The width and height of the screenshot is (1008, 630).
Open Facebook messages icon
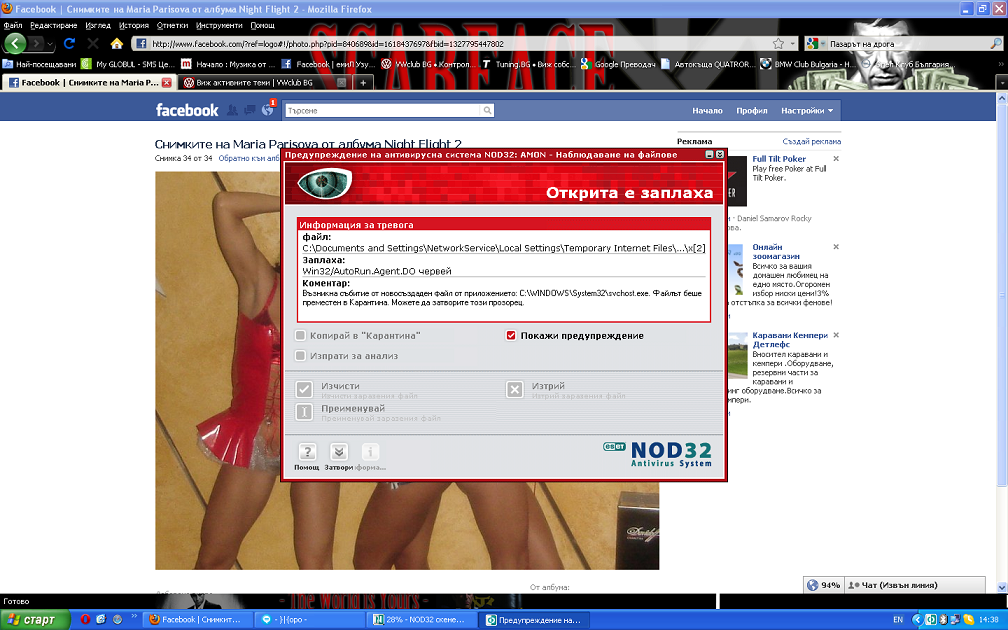coord(250,110)
